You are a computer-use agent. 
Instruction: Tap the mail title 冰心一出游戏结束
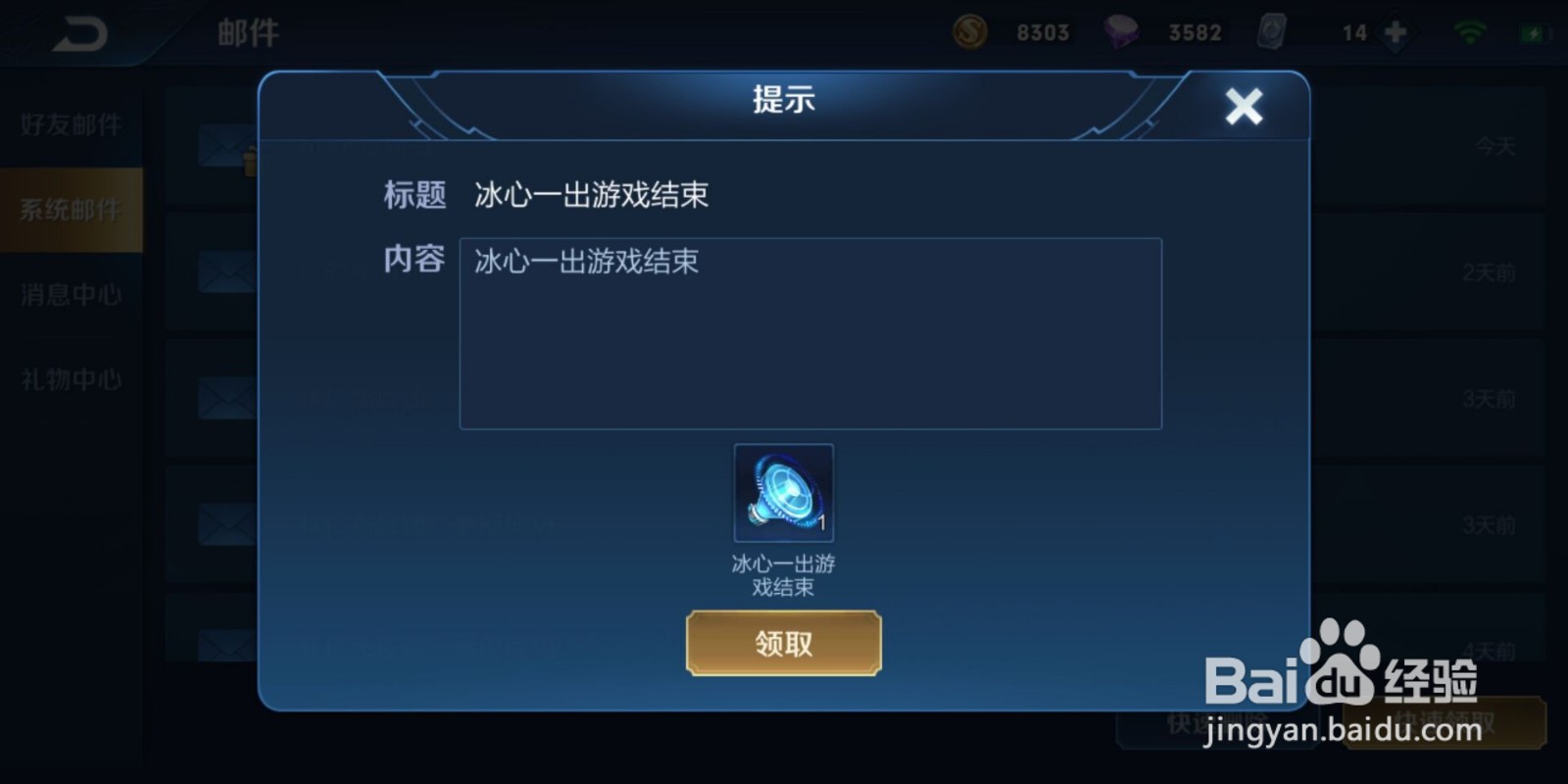click(x=591, y=195)
